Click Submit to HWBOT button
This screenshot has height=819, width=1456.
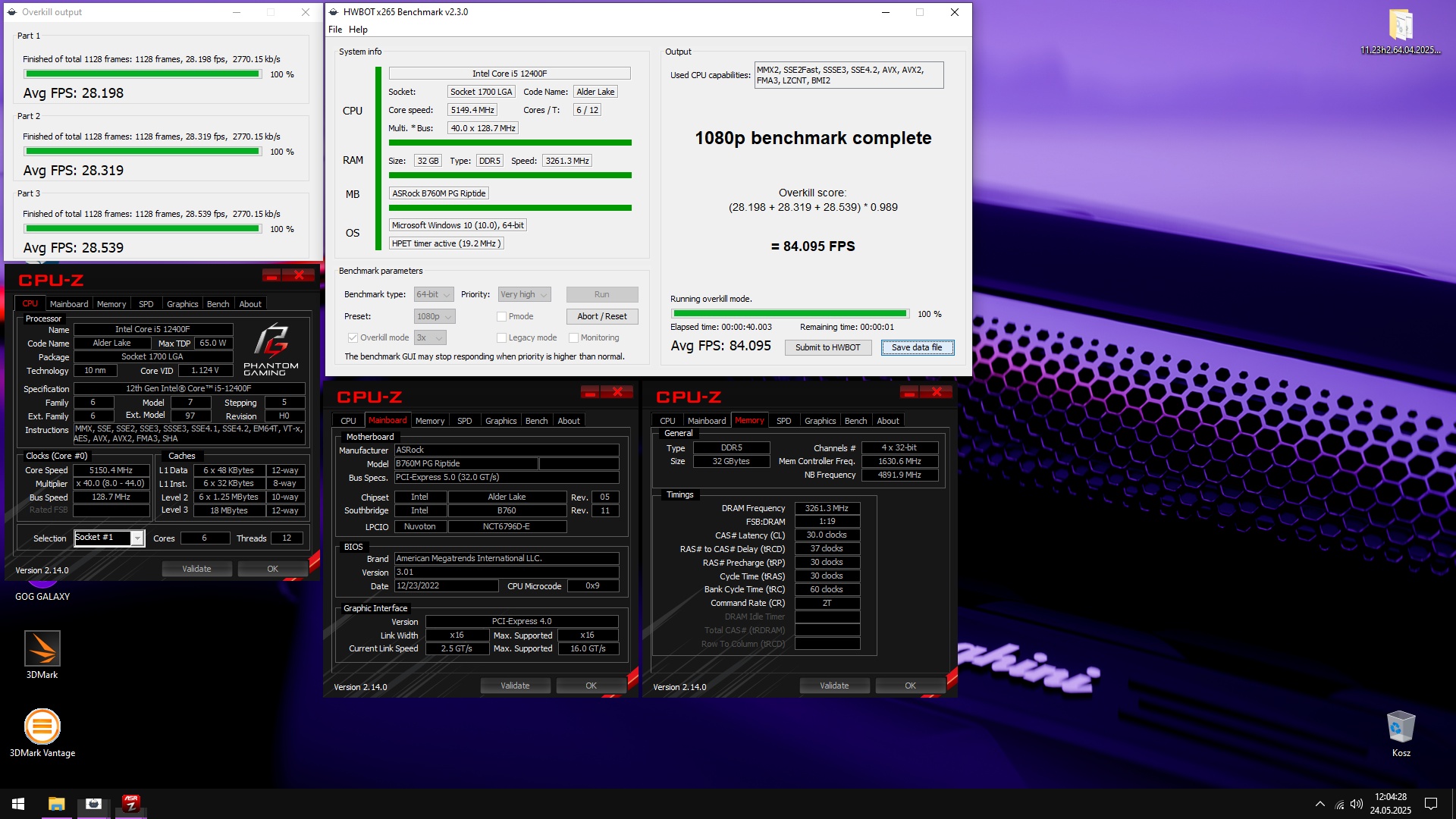coord(828,347)
